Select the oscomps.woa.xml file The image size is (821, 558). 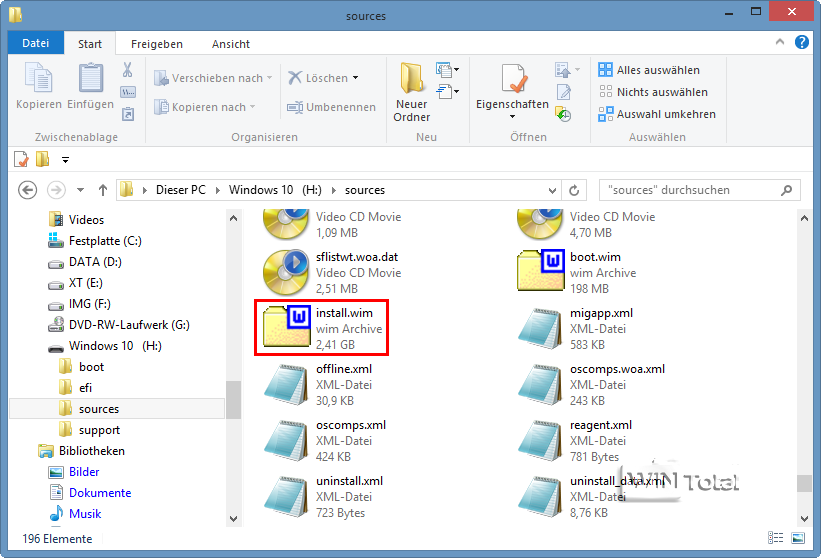coord(592,384)
